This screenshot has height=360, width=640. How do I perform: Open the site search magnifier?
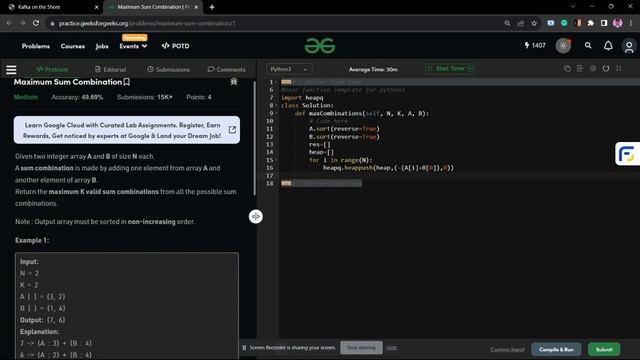coord(588,46)
